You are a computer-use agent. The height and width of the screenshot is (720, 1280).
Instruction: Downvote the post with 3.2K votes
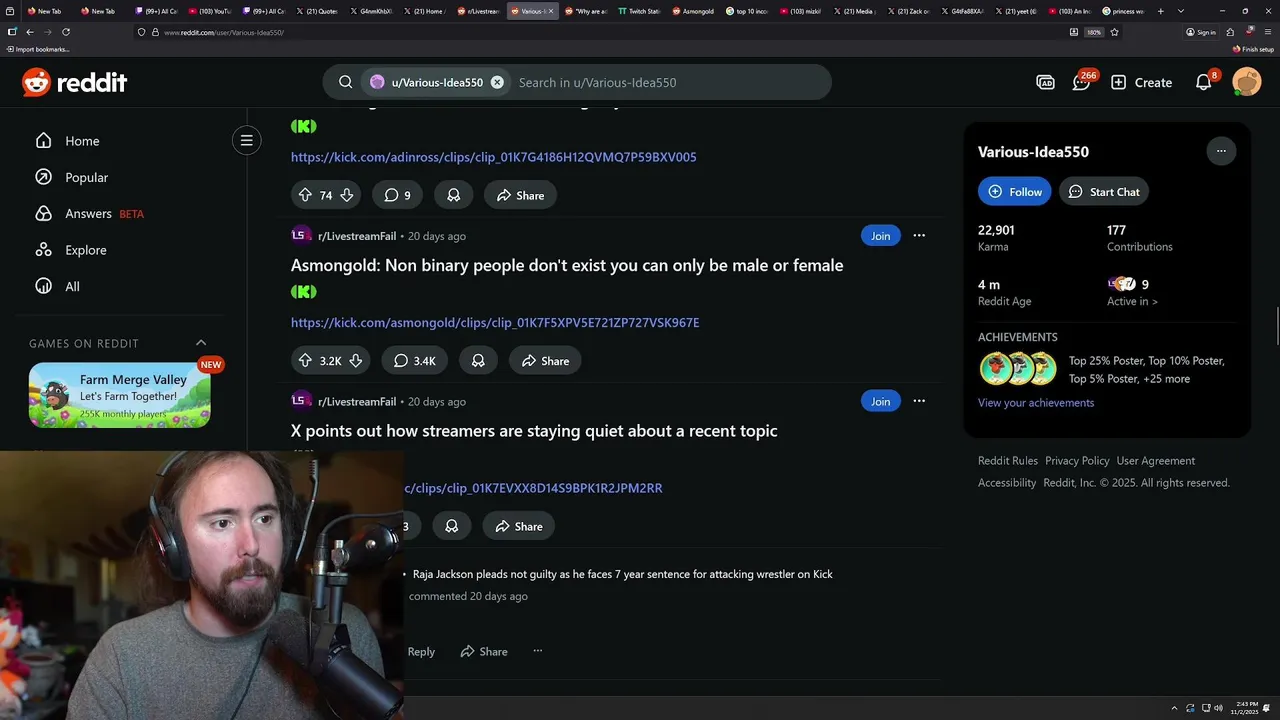click(x=355, y=361)
